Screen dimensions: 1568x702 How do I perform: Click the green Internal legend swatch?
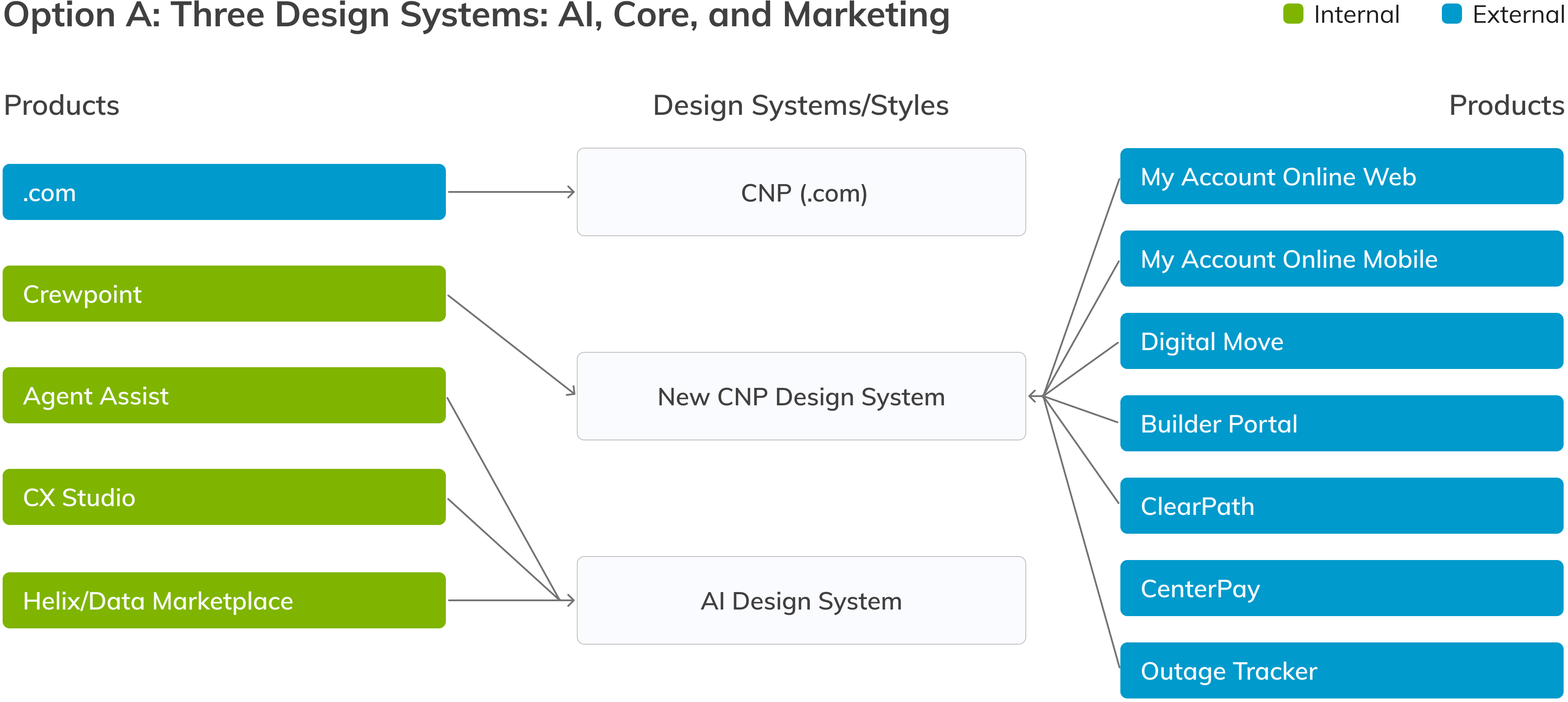[x=1293, y=14]
